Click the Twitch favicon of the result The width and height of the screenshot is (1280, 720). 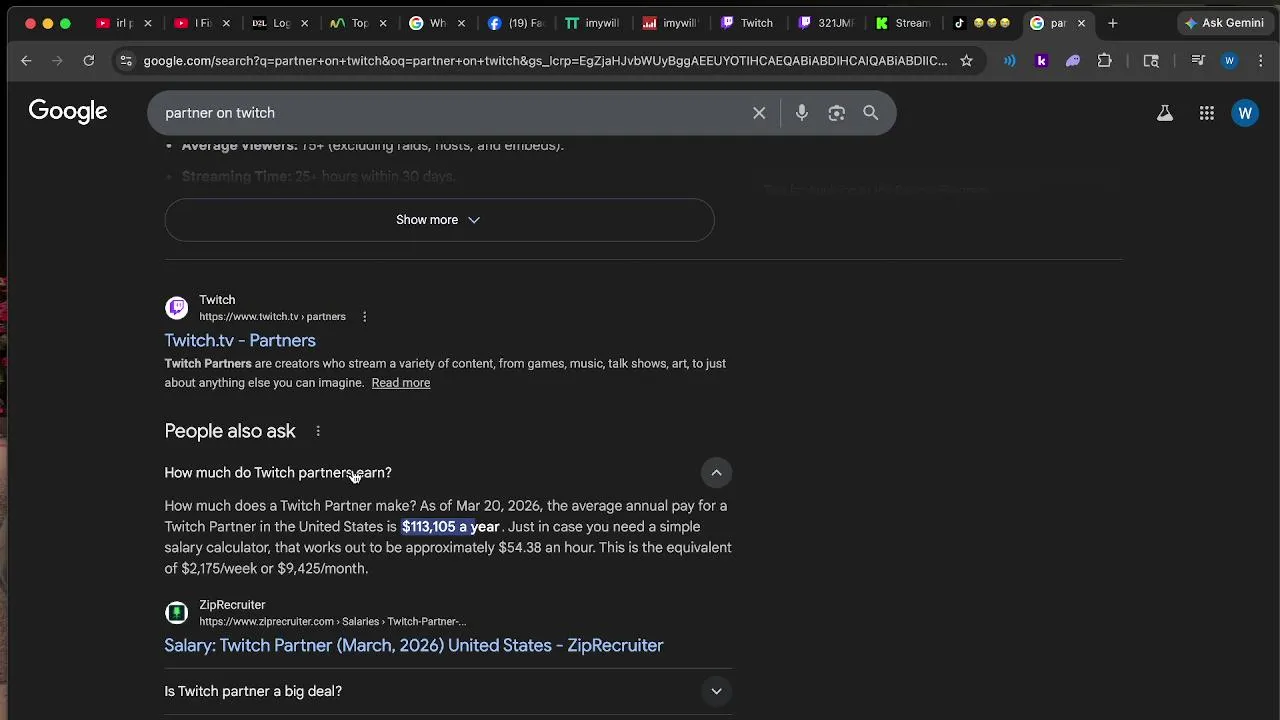coord(177,308)
